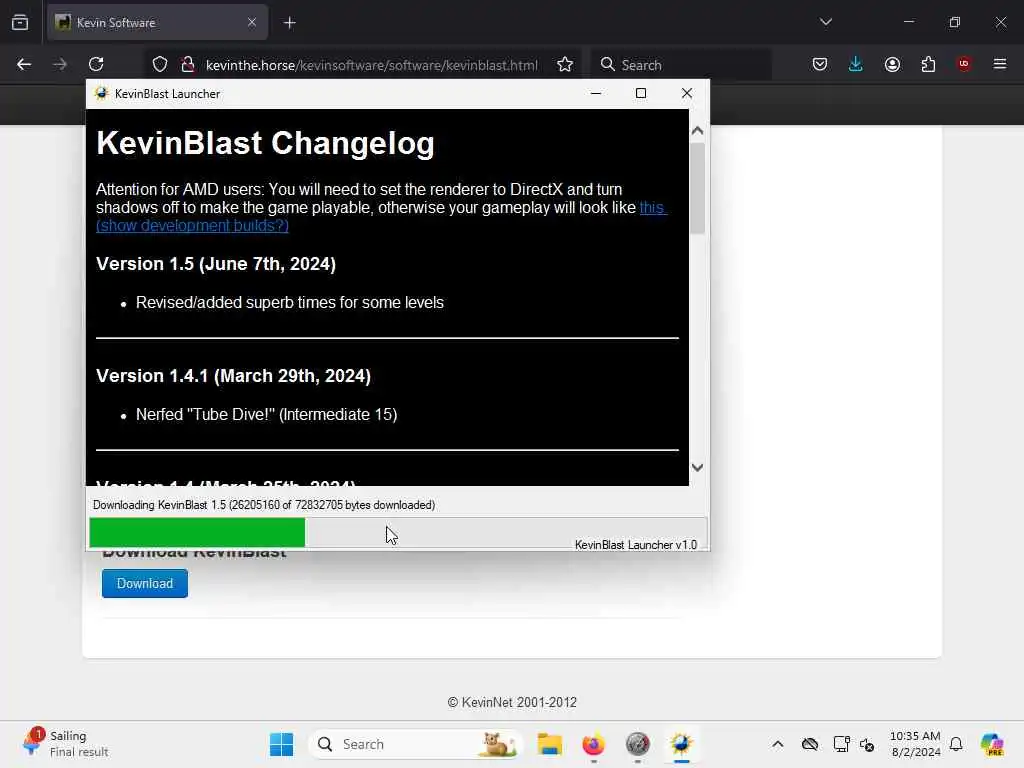The height and width of the screenshot is (768, 1024).
Task: Click the forward navigation arrow in Firefox
Action: point(60,64)
